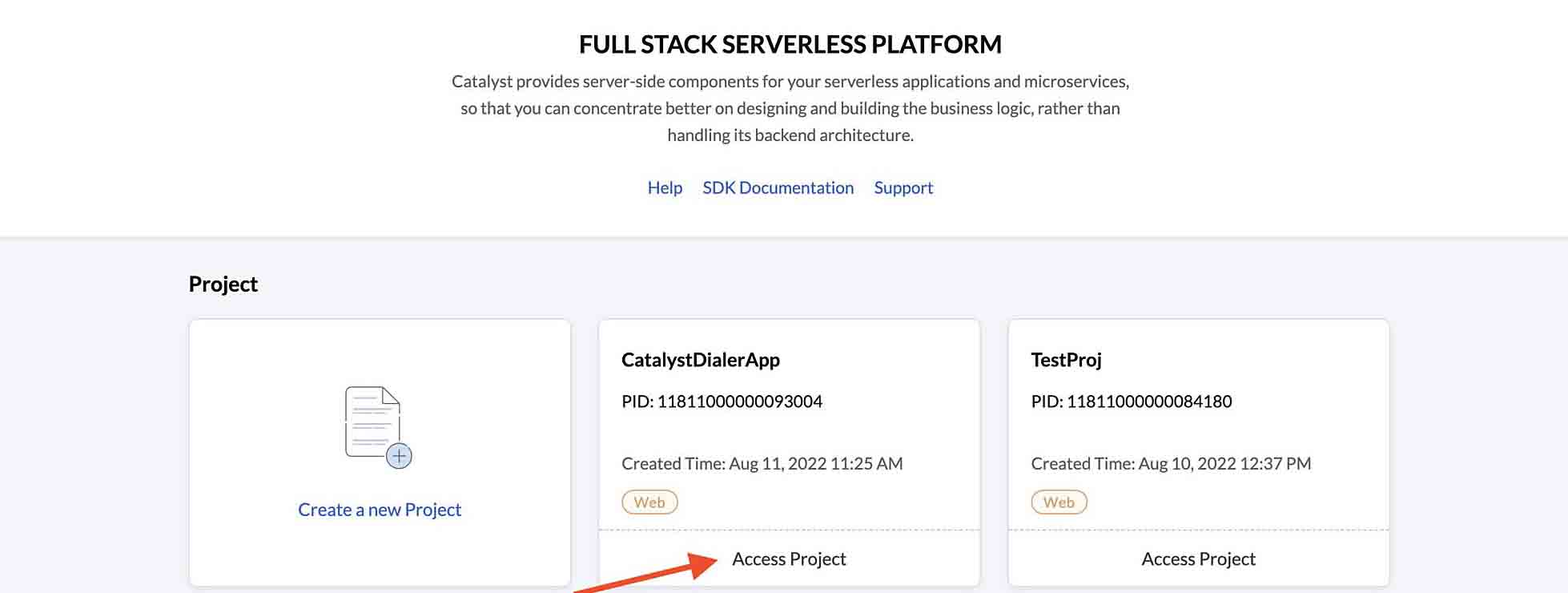Click the Project section heading

pyautogui.click(x=223, y=284)
